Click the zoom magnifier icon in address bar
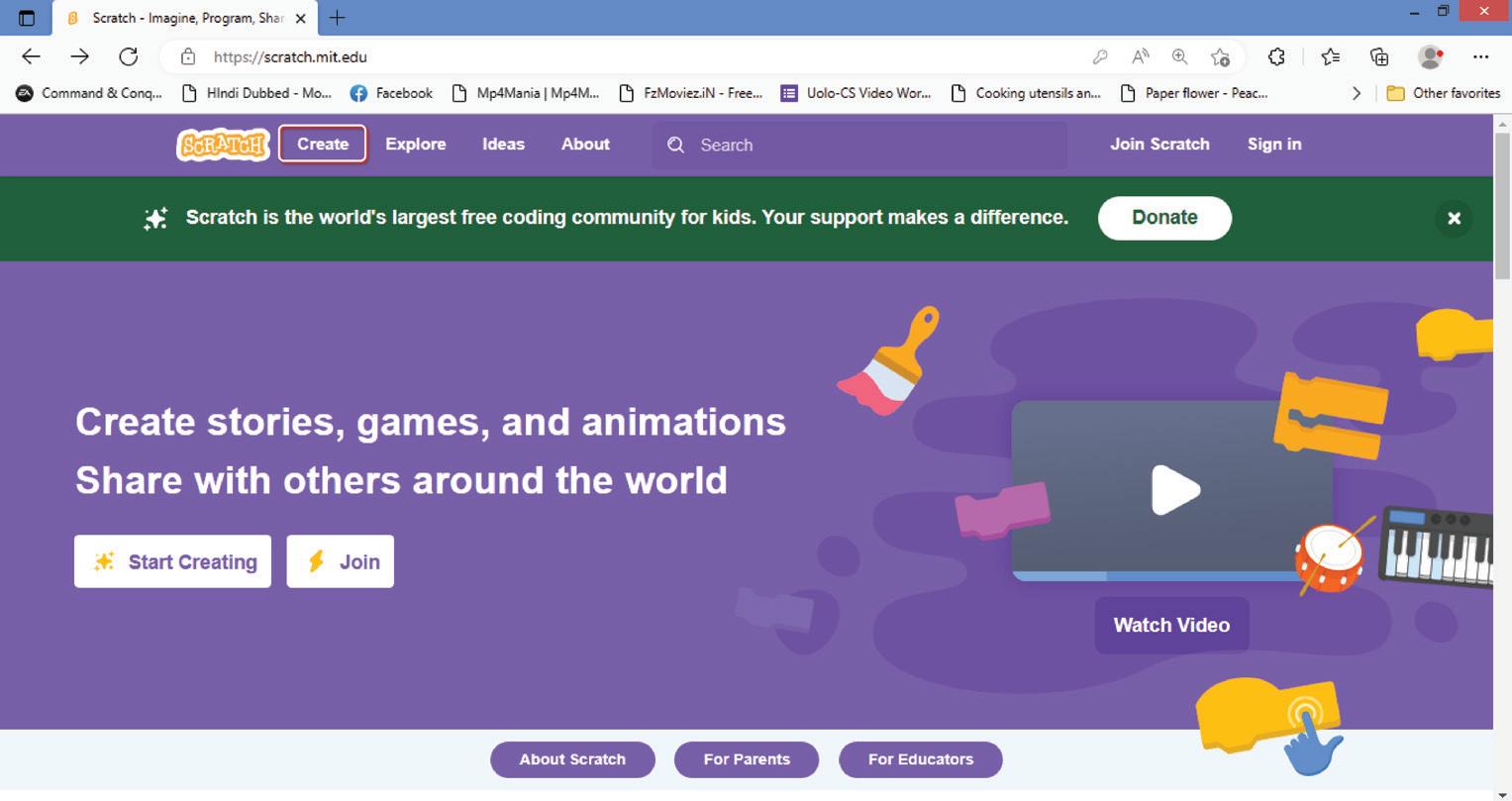This screenshot has height=801, width=1512. tap(1179, 57)
